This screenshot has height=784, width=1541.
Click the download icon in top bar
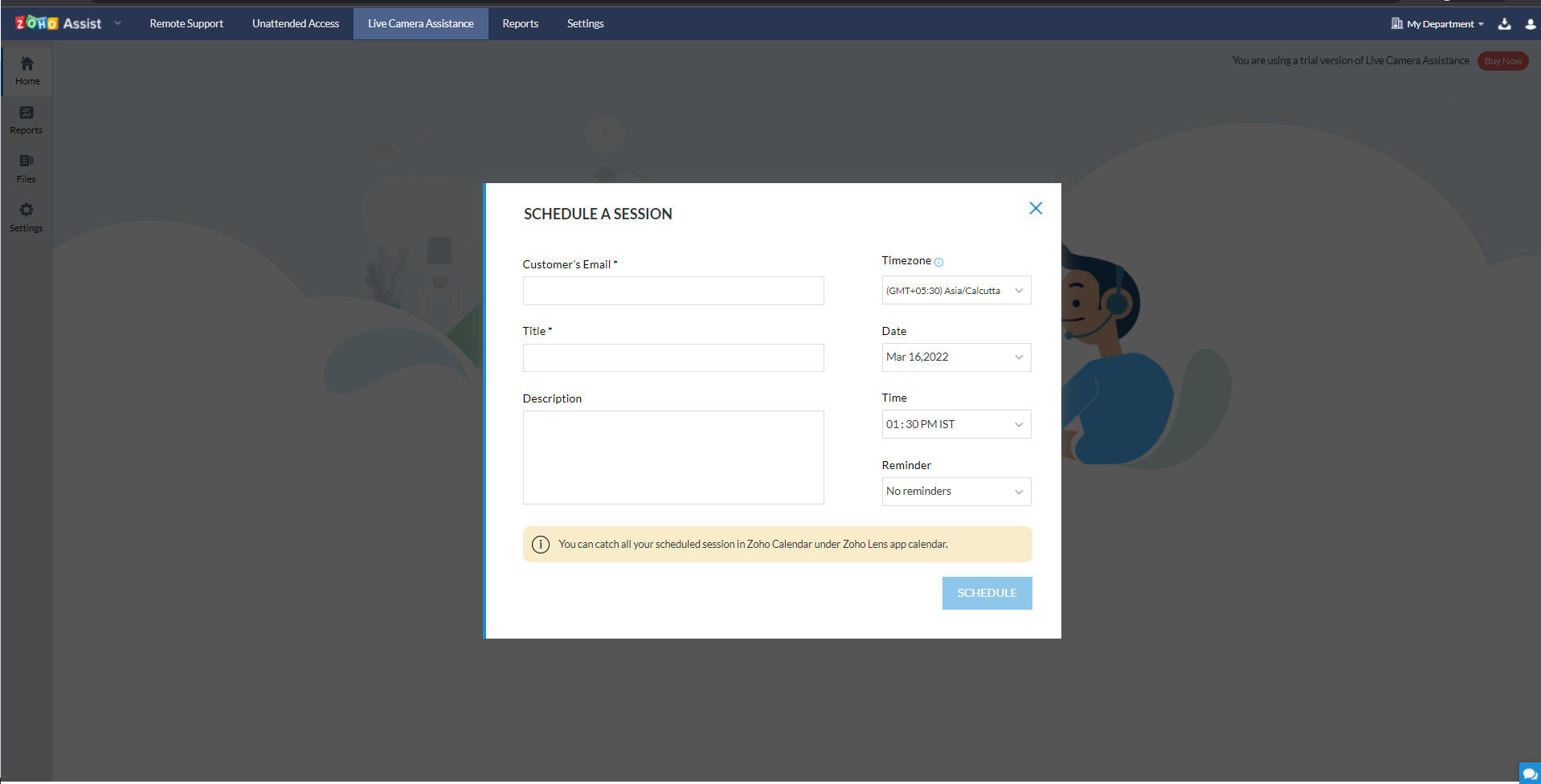pos(1504,24)
